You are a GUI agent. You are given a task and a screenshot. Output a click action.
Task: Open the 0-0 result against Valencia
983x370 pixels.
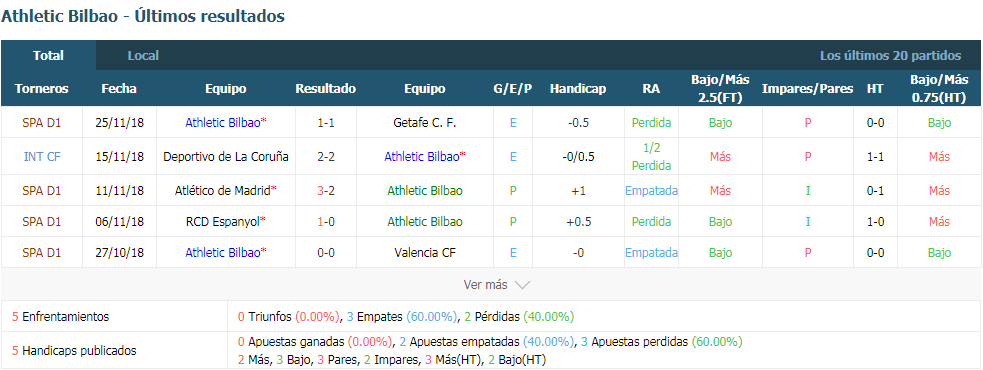click(x=326, y=253)
